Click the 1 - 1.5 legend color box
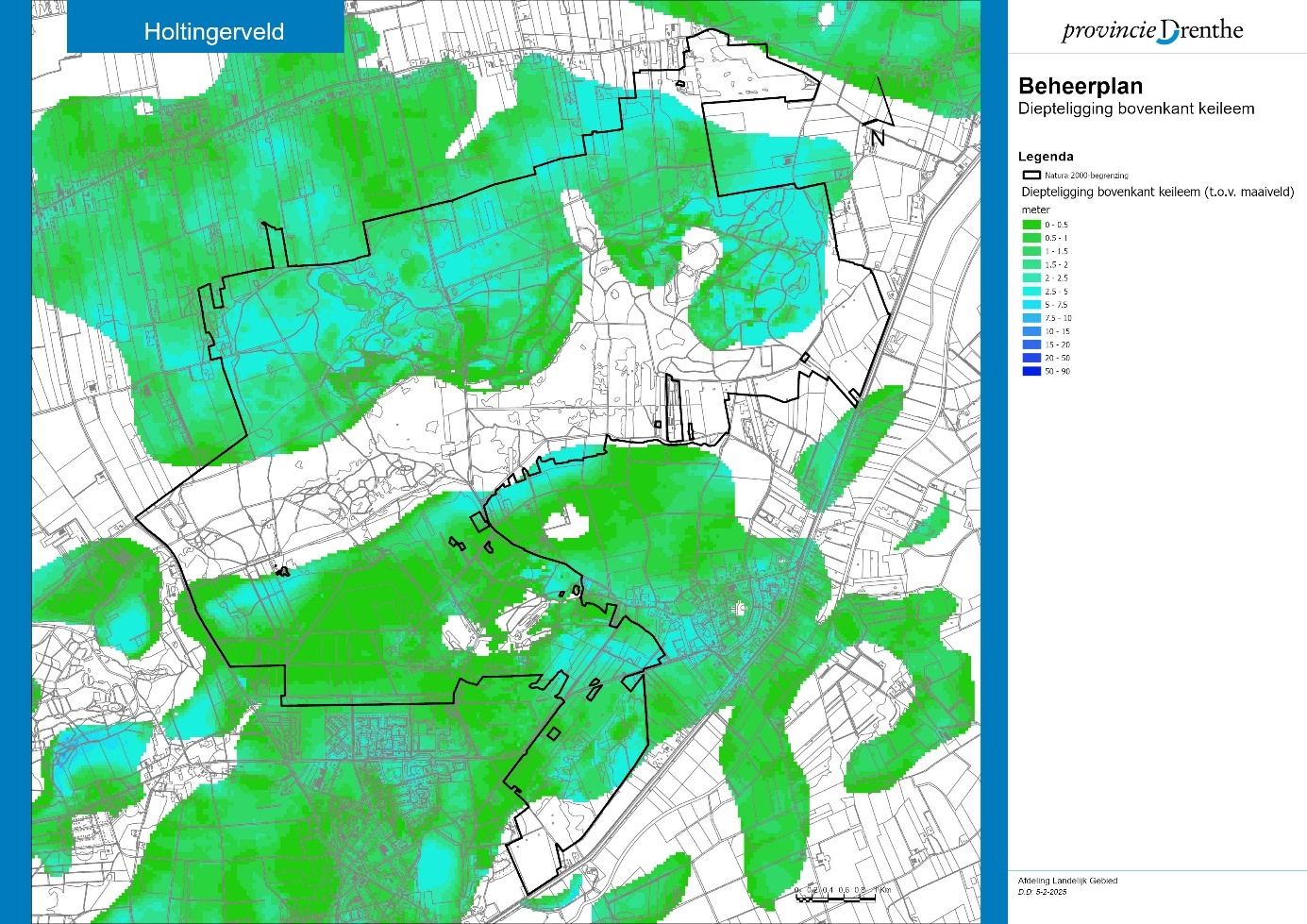1307x924 pixels. (1031, 251)
